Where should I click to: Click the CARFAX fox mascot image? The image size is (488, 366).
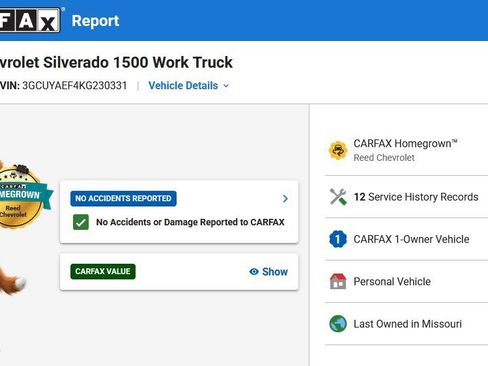[x=13, y=281]
